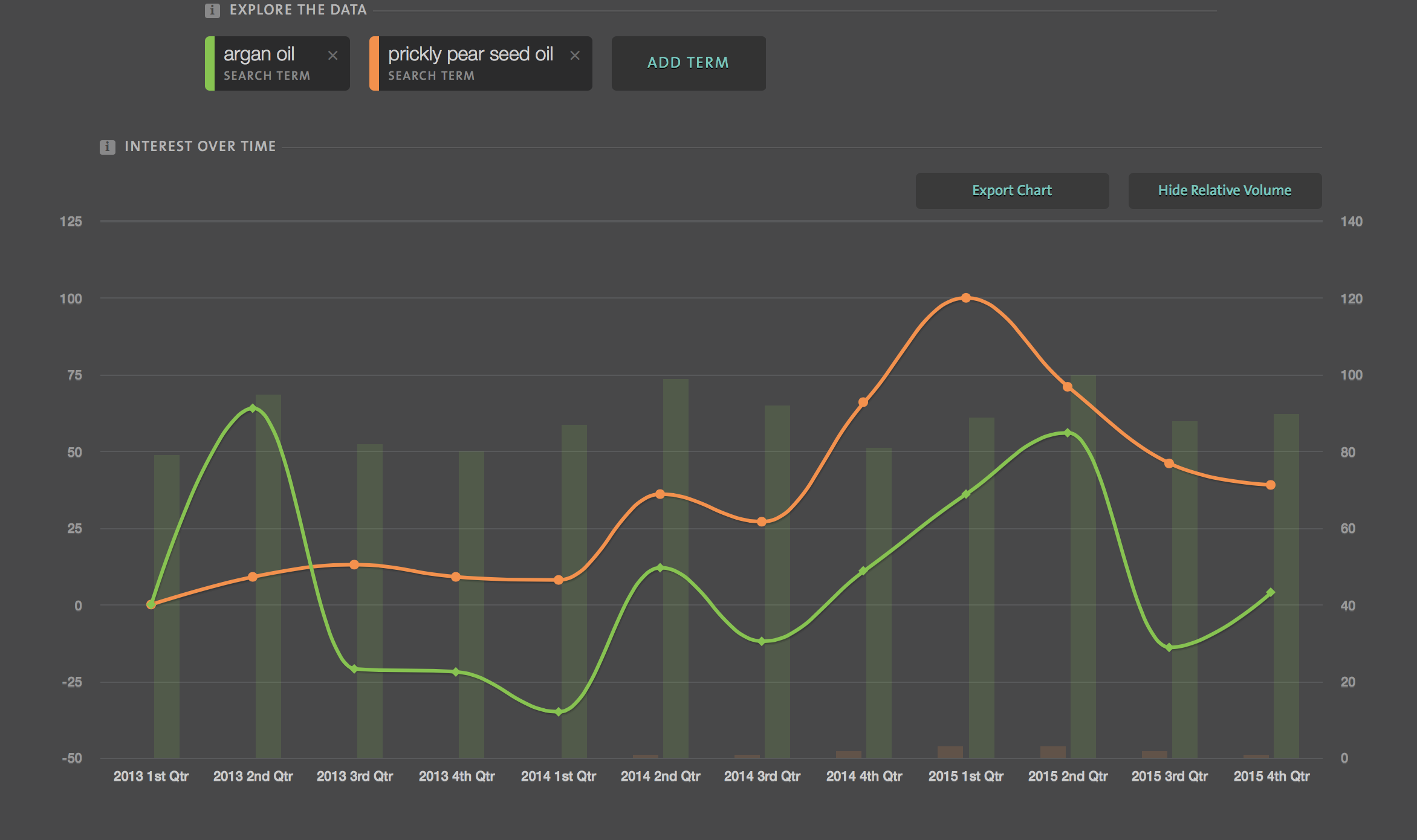Screen dimensions: 1417x840
Task: Select the prickly pear seed oil chip
Action: tap(470, 63)
